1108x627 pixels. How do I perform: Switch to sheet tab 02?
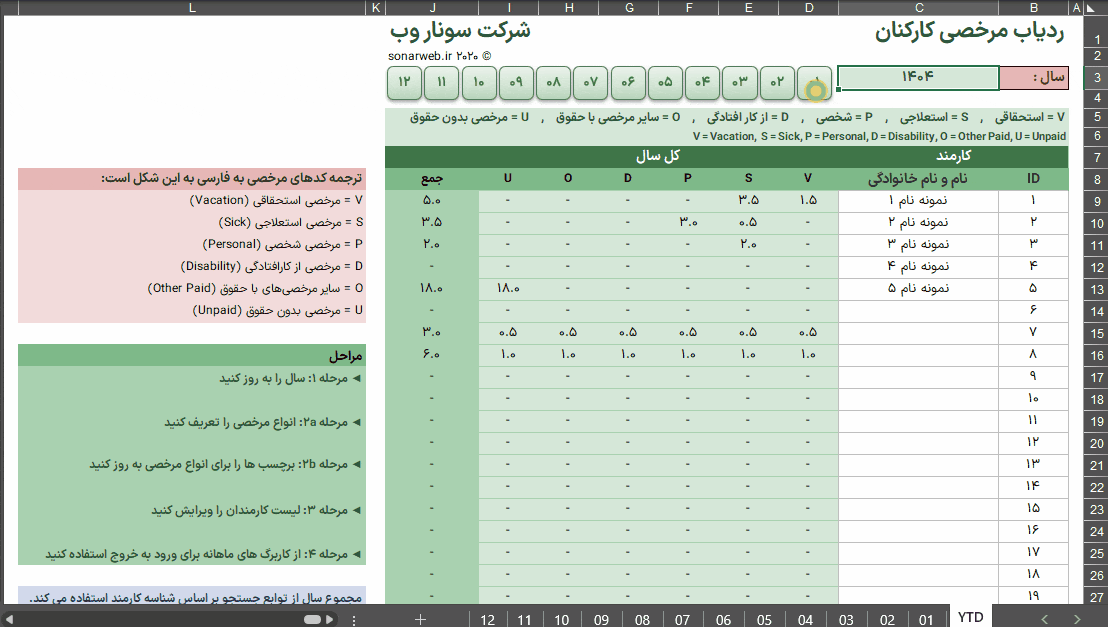click(x=888, y=619)
